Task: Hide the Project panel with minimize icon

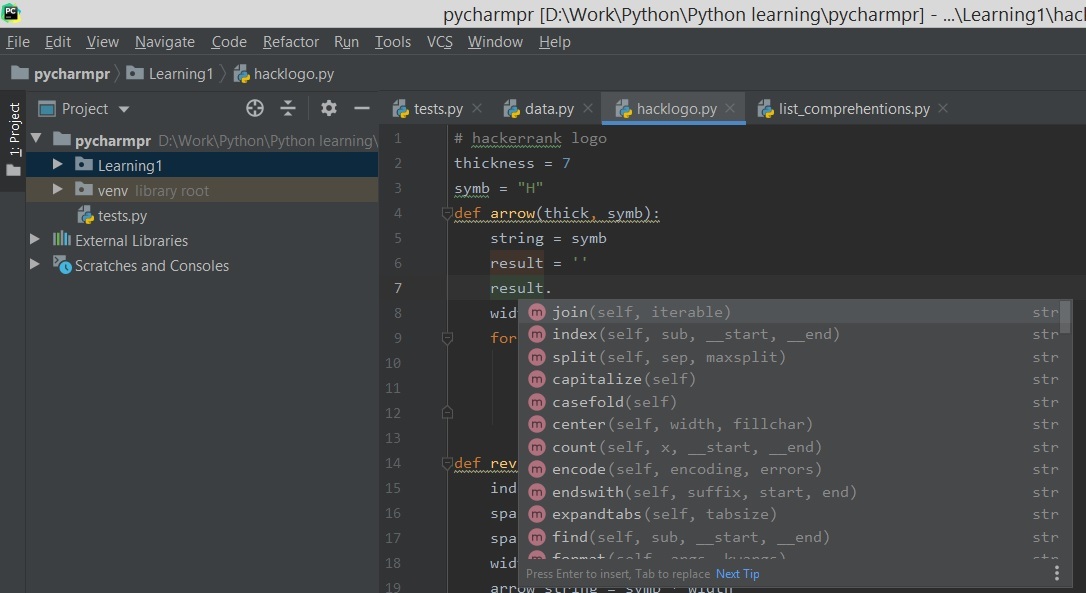Action: tap(362, 109)
